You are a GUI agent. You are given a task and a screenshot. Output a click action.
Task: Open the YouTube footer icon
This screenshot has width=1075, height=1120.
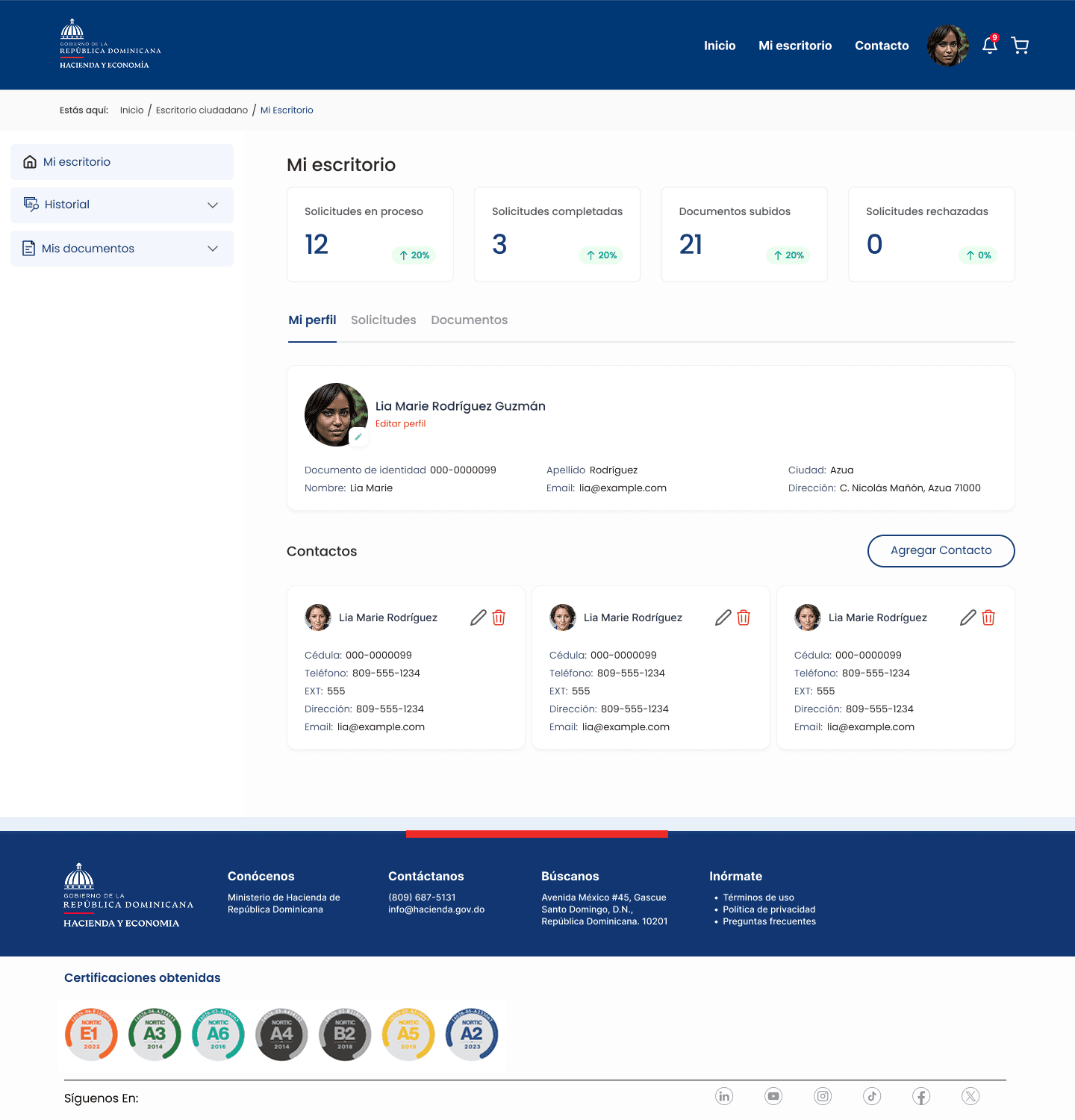click(773, 1096)
